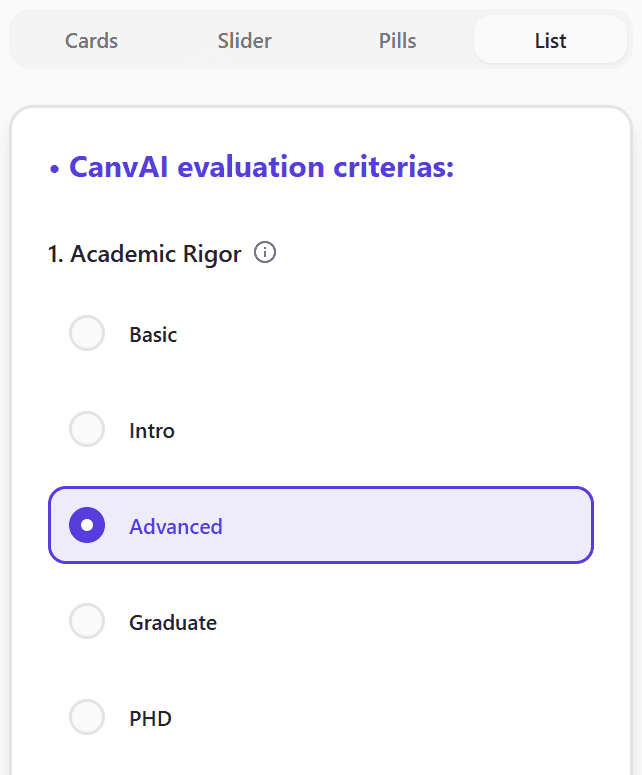Click the "Intro" option label text
642x775 pixels.
coord(152,431)
